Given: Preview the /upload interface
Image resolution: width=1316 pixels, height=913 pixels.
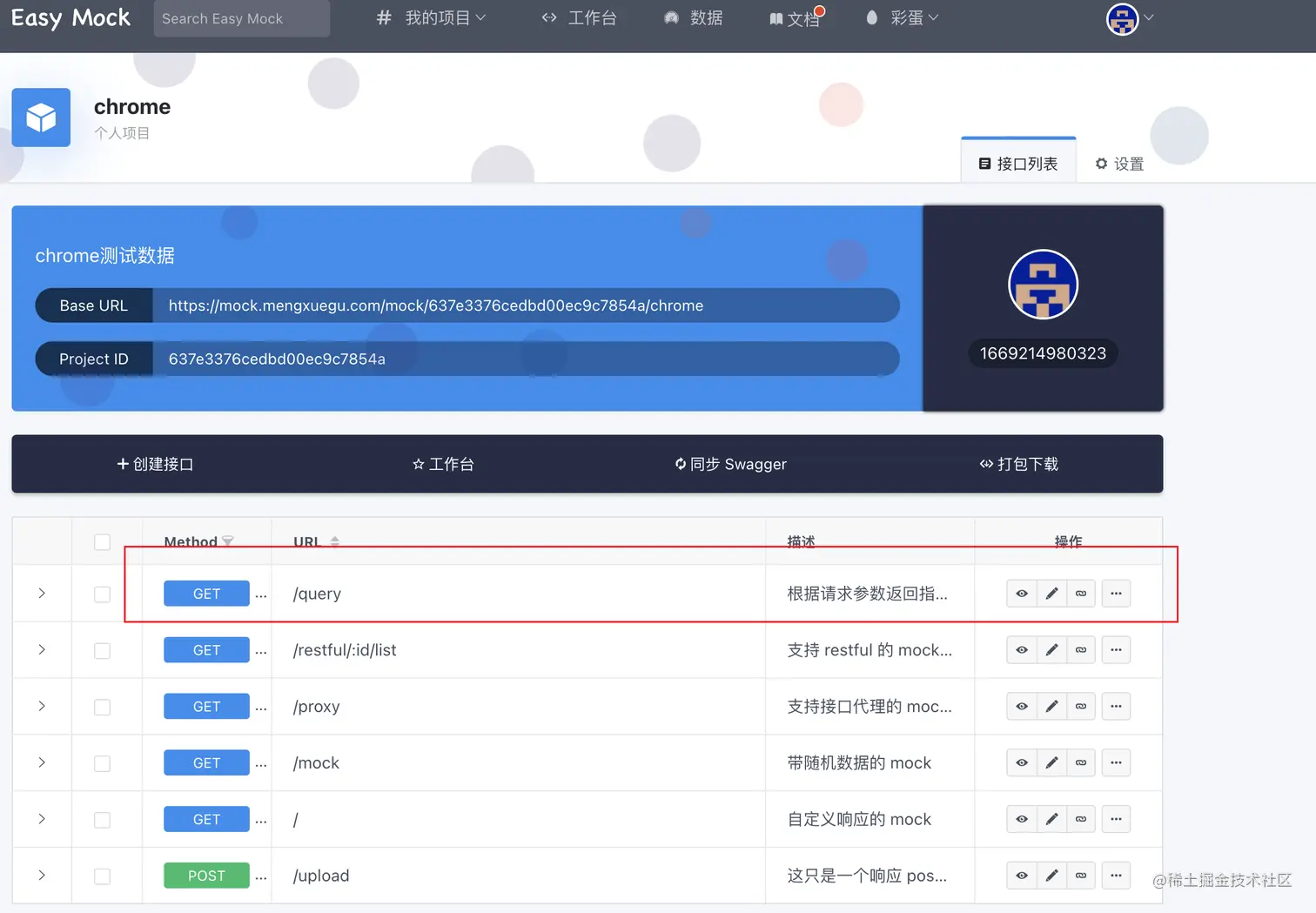Looking at the screenshot, I should coord(1022,876).
